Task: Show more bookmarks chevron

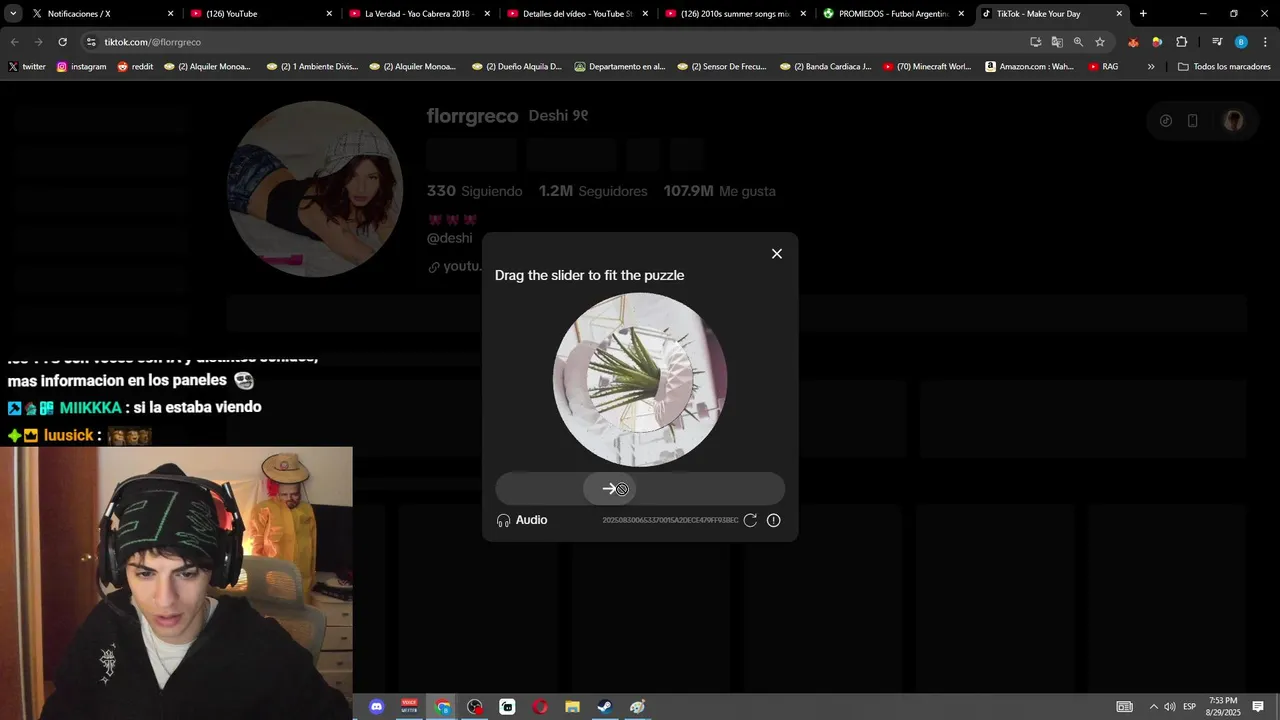Action: (1151, 67)
